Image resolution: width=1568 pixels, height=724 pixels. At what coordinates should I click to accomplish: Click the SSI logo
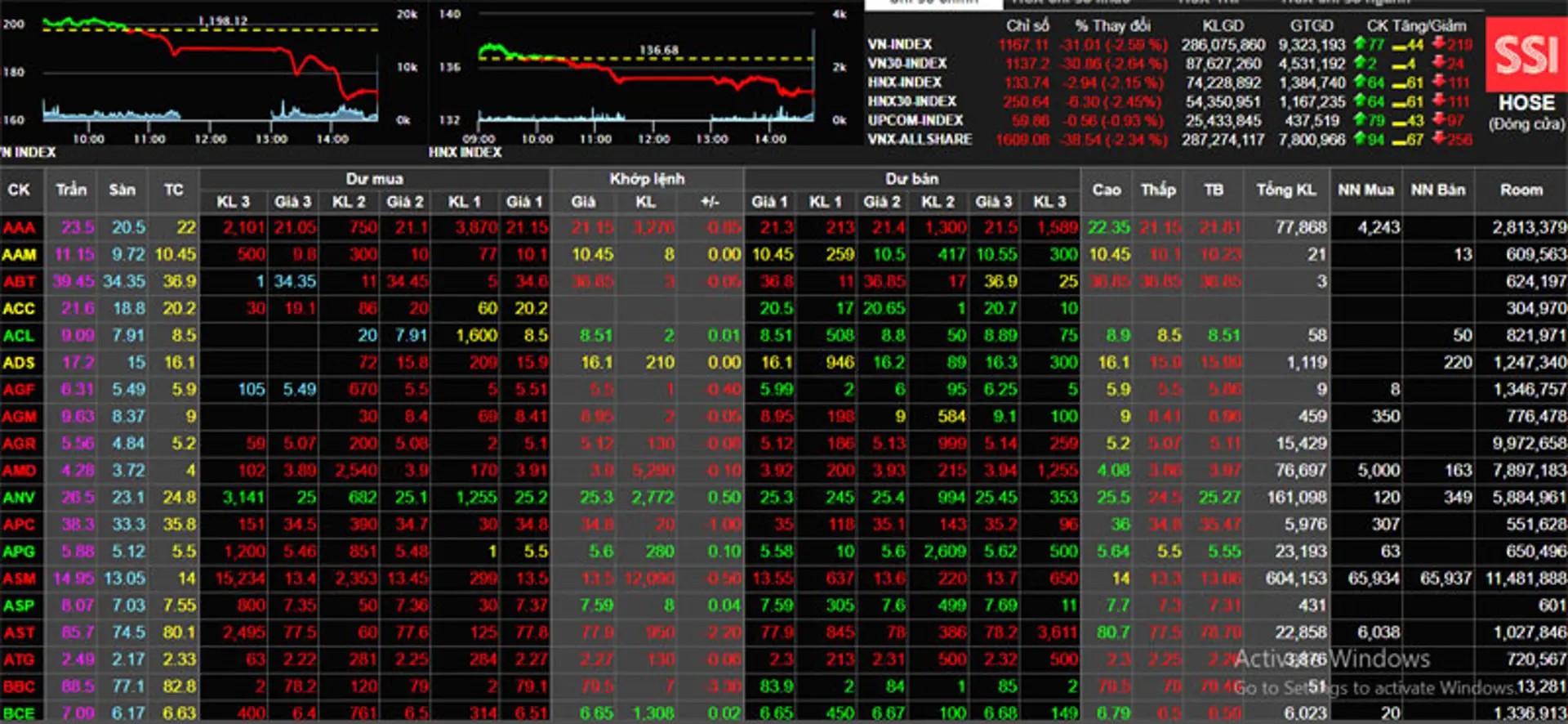(1526, 55)
